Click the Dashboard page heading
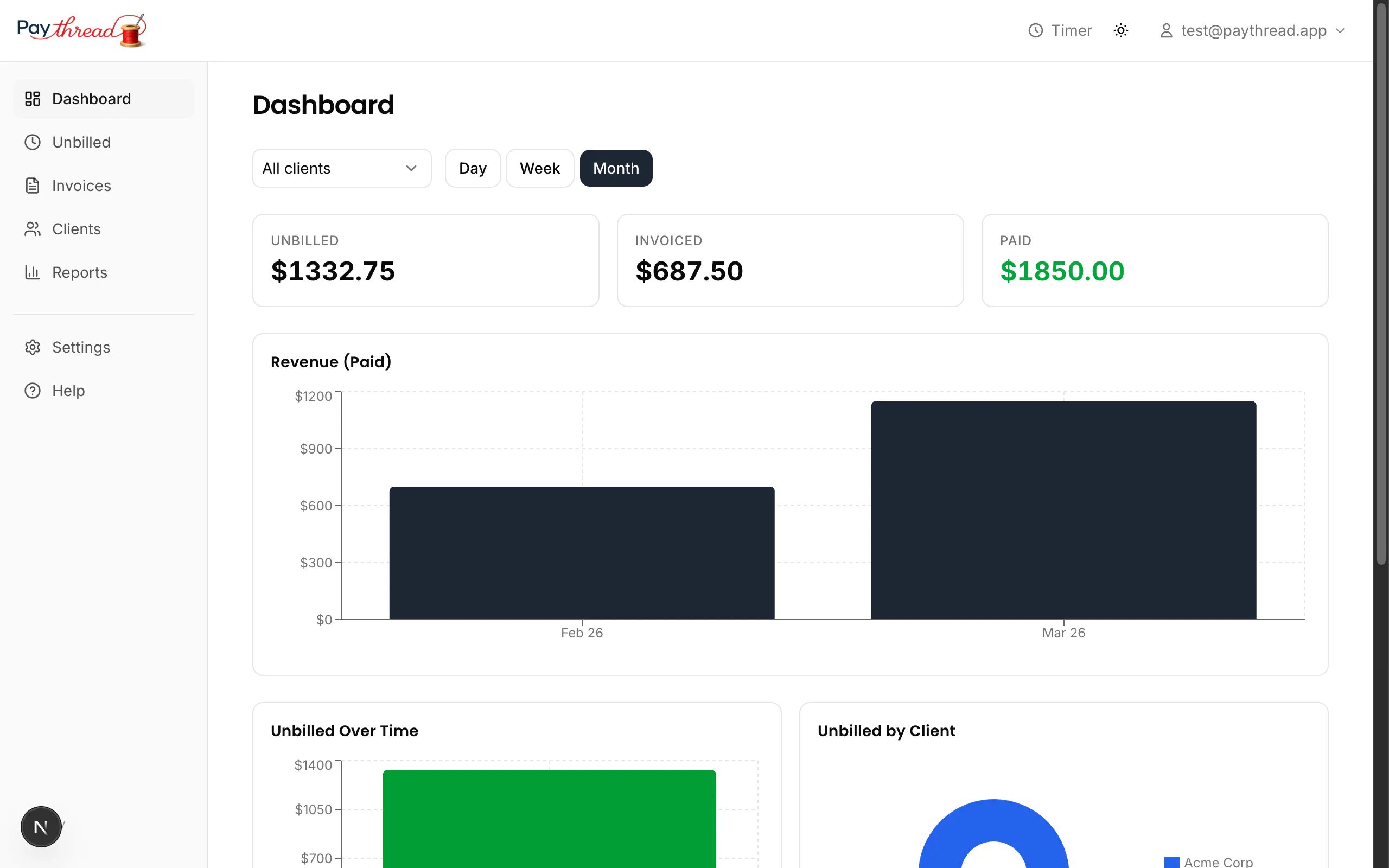 pos(323,105)
